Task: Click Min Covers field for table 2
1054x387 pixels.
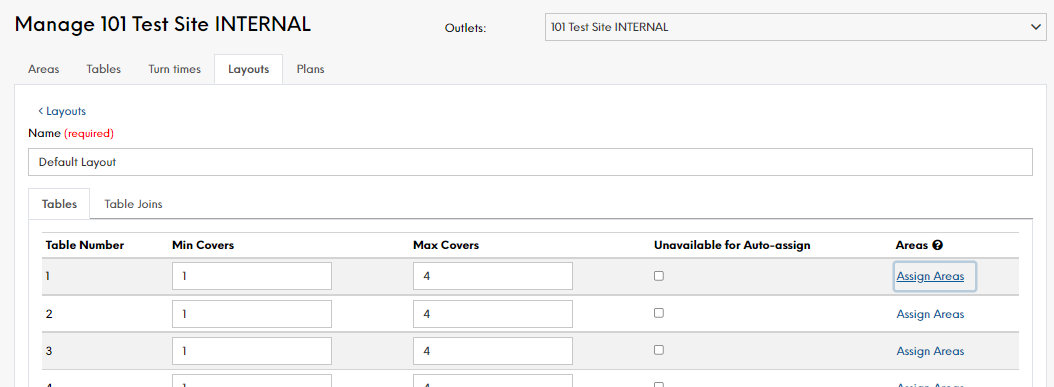Action: click(251, 314)
